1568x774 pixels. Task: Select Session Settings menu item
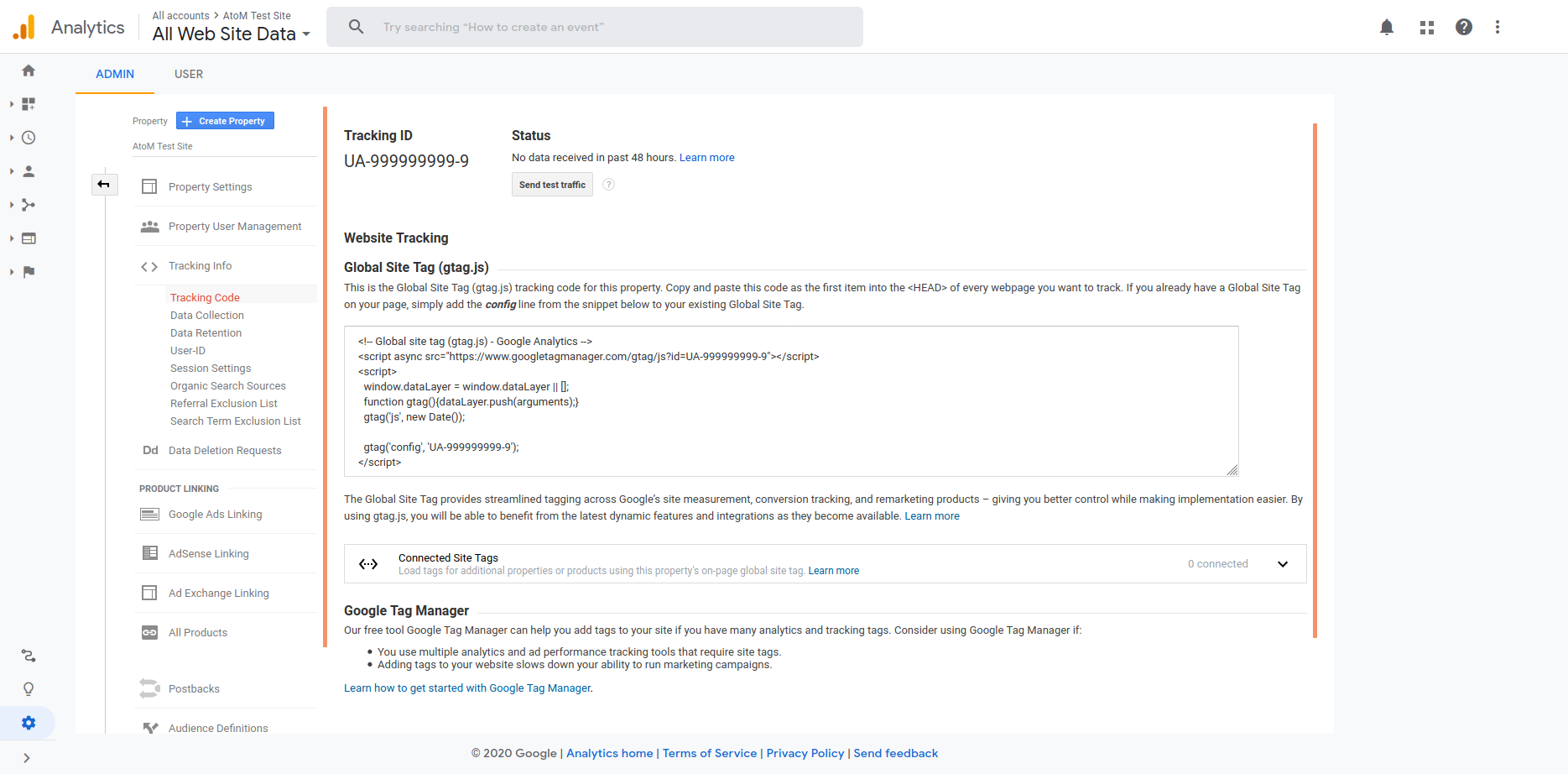pyautogui.click(x=211, y=369)
